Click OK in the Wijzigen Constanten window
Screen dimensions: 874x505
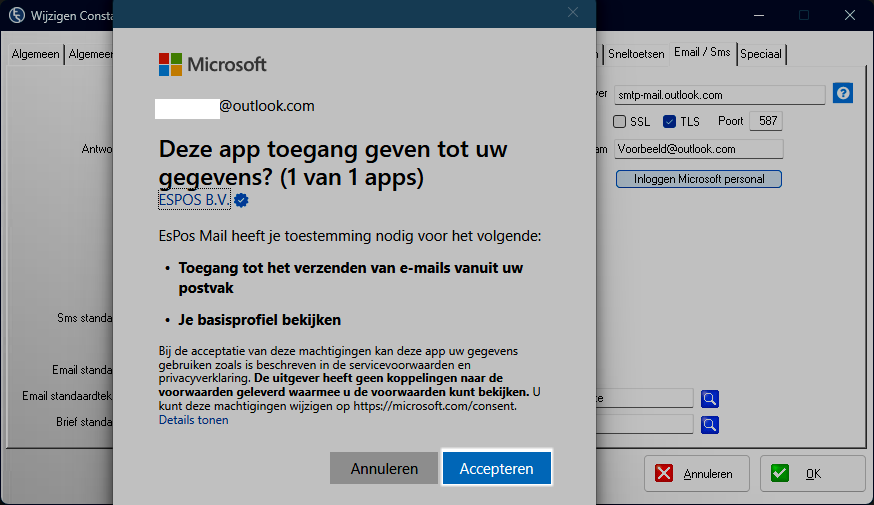click(x=813, y=473)
